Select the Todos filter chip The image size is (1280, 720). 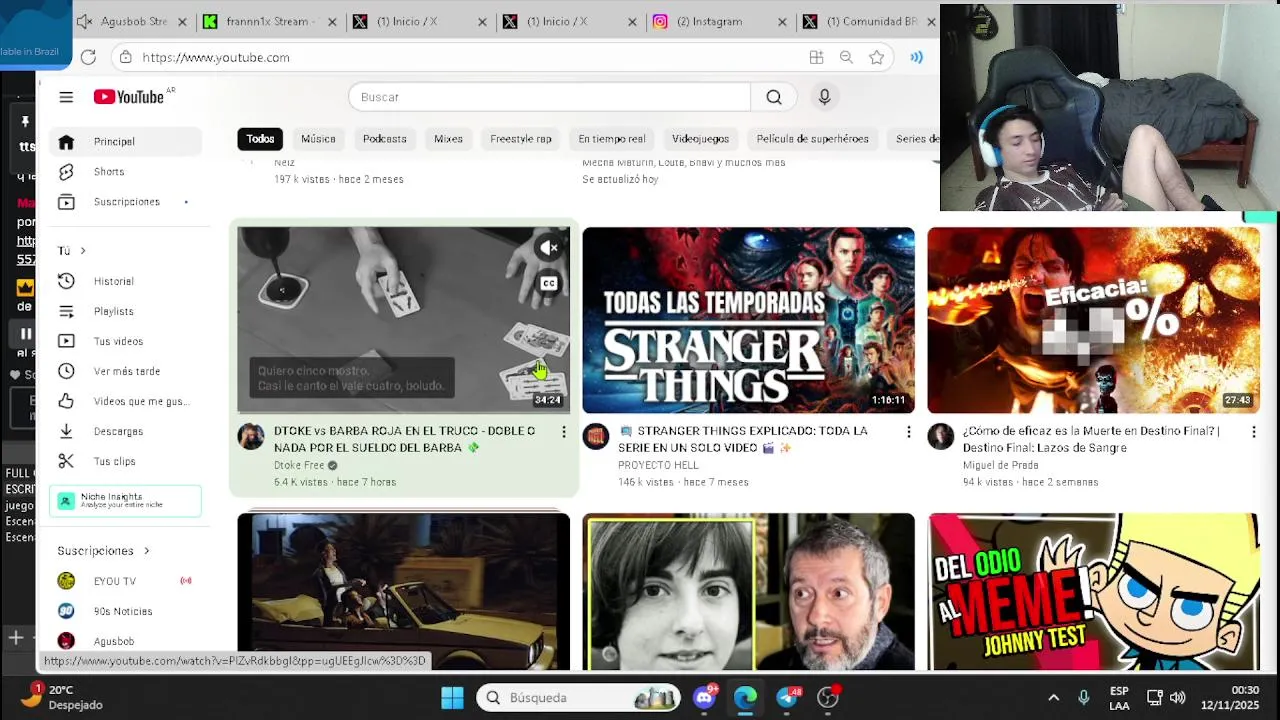[260, 139]
